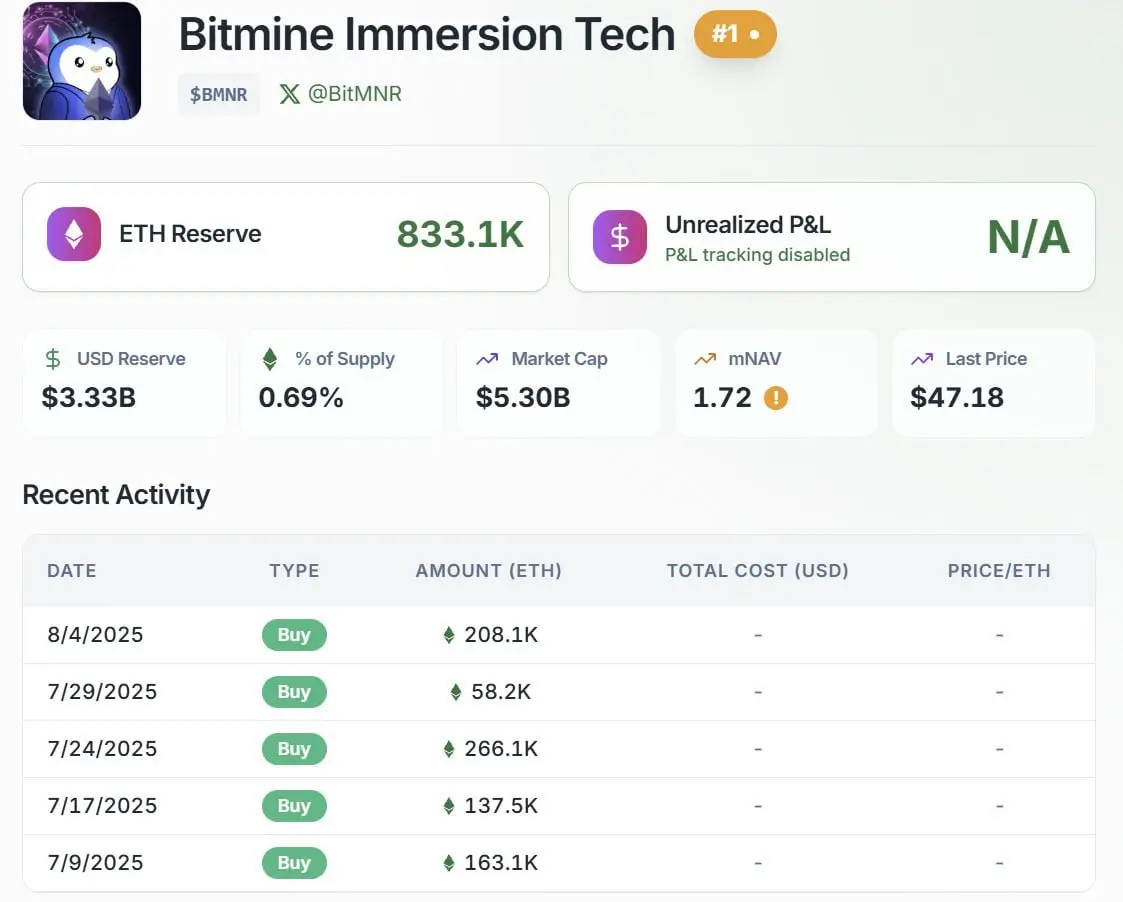Click the orange trend icon by mNAV
1123x902 pixels.
click(705, 358)
